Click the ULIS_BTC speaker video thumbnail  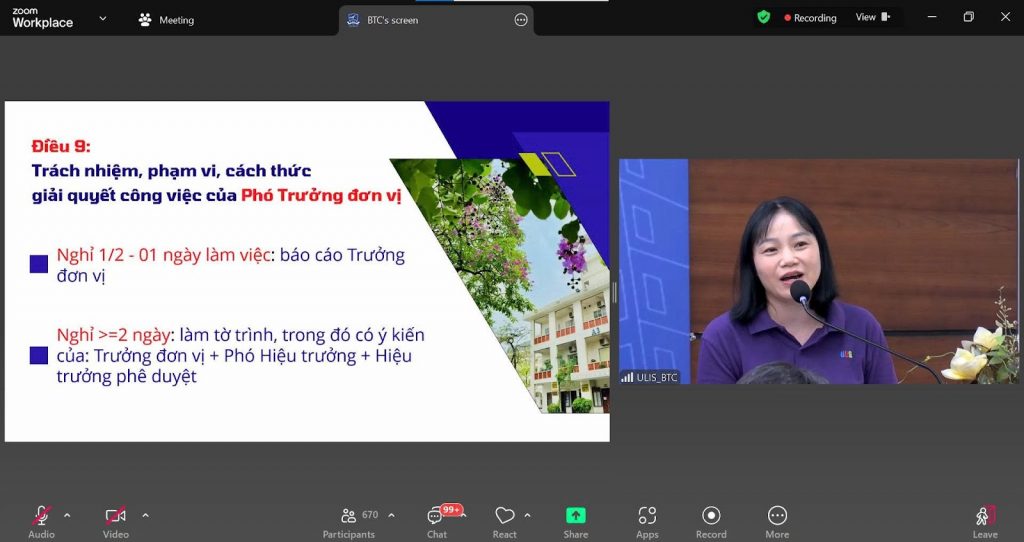coord(818,271)
